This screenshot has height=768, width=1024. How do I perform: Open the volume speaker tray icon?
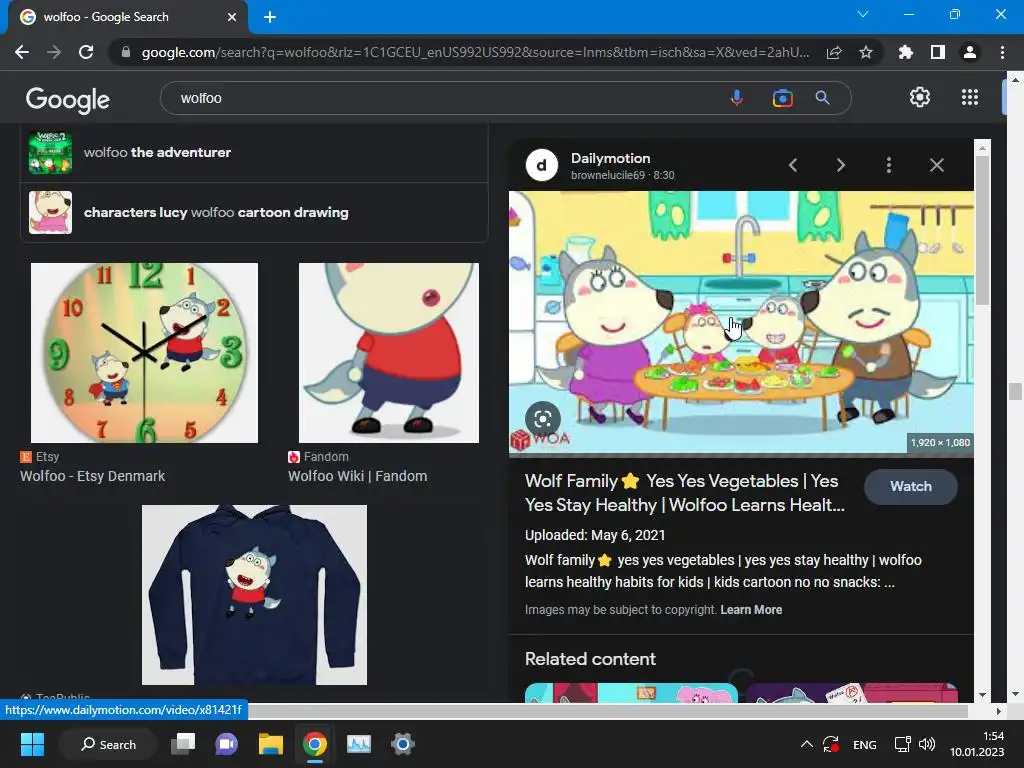[927, 744]
